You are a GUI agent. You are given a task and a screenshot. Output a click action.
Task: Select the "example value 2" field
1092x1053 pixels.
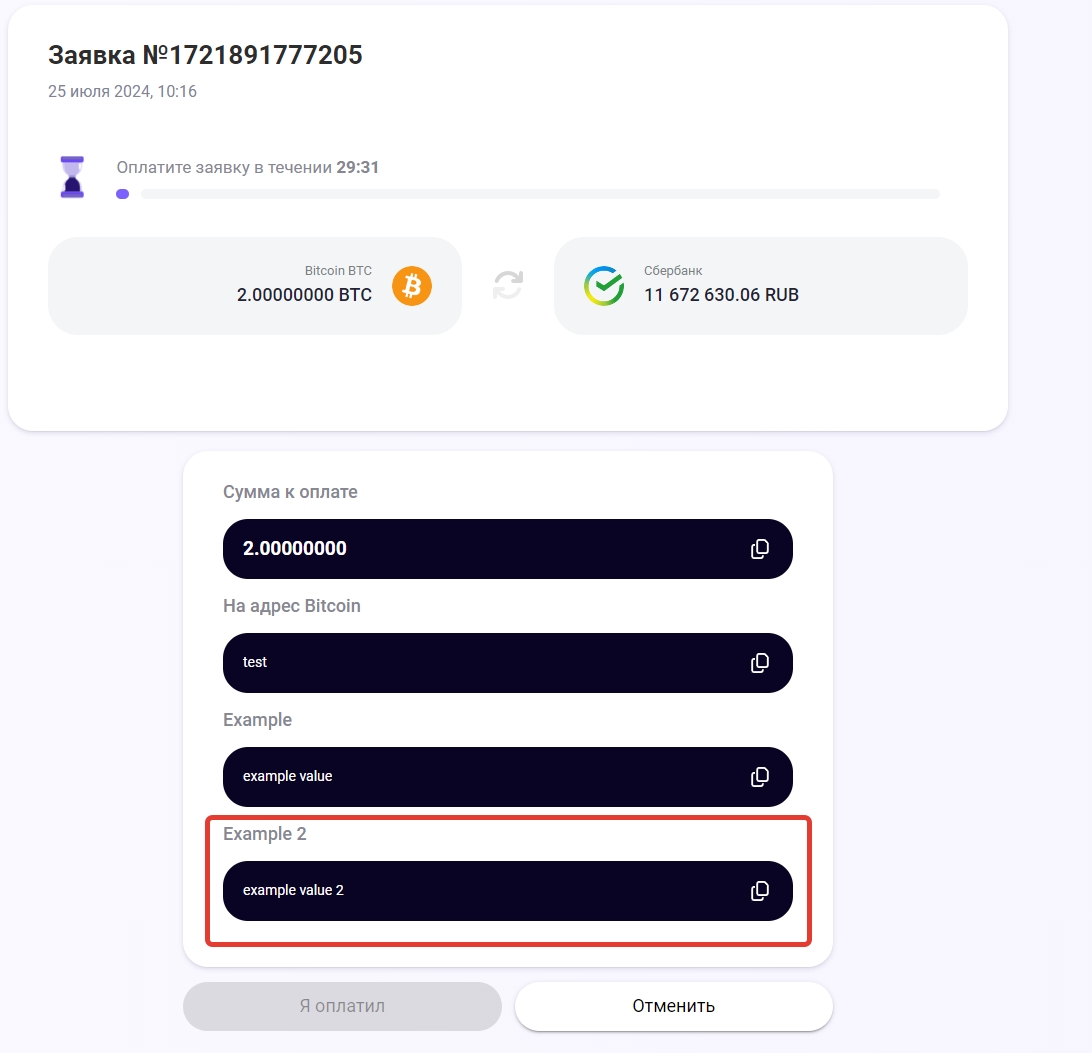click(480, 891)
